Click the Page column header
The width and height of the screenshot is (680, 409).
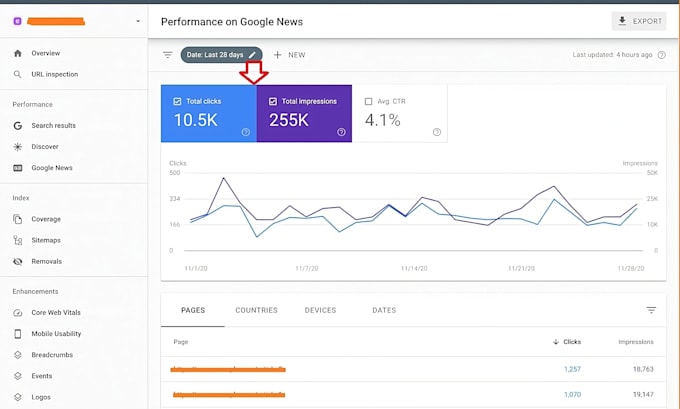(181, 342)
